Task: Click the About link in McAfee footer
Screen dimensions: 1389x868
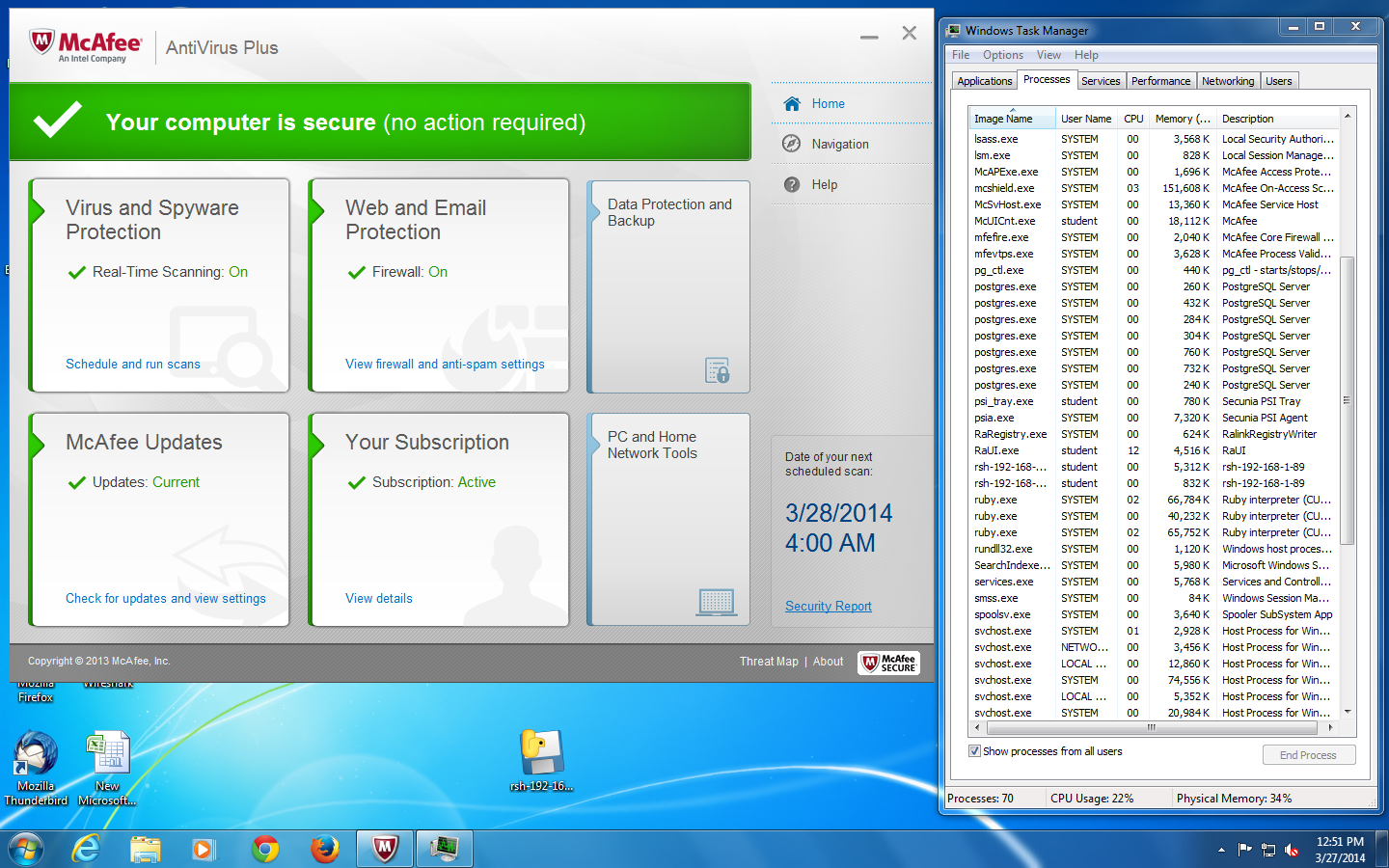Action: [829, 662]
